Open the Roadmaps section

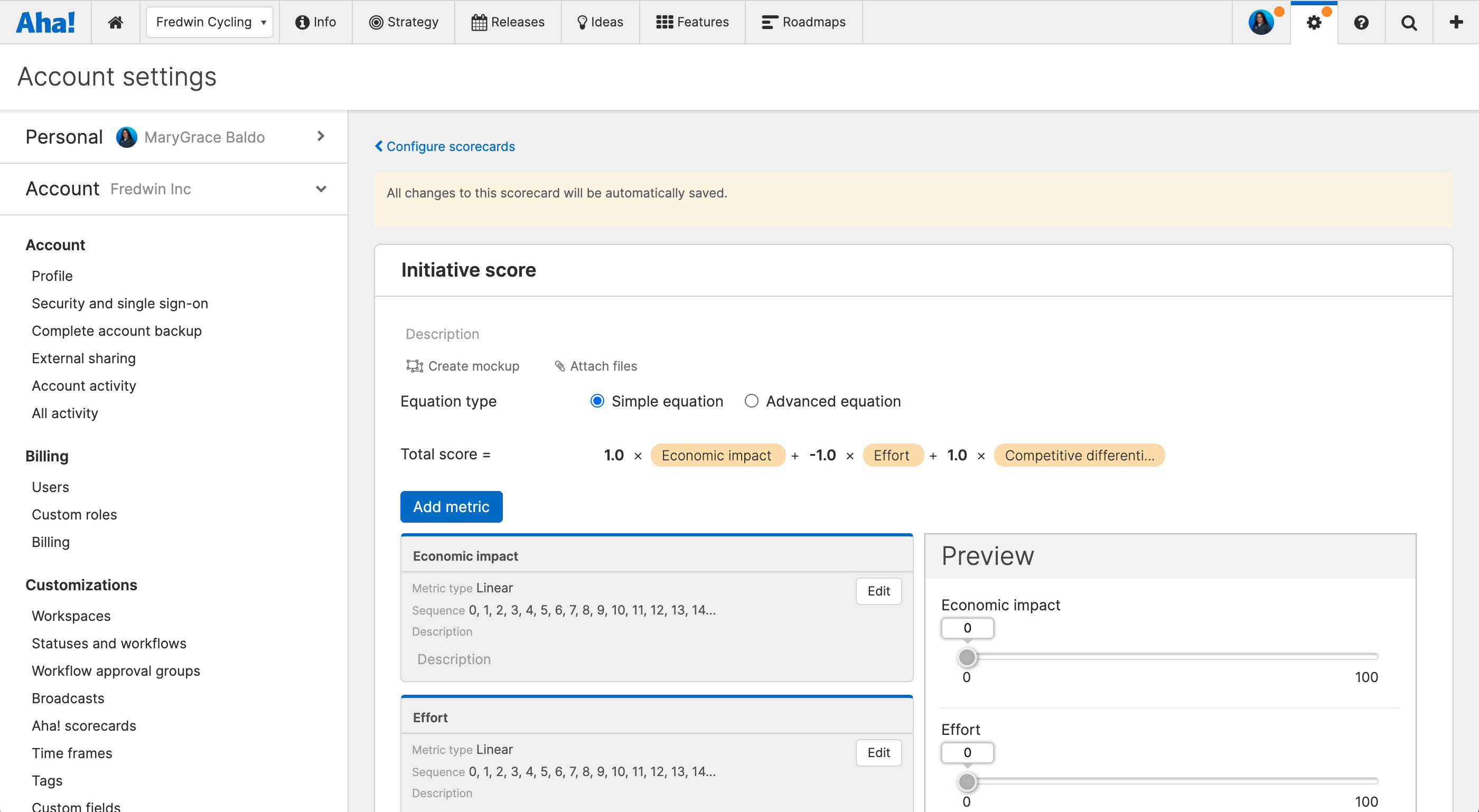[803, 22]
